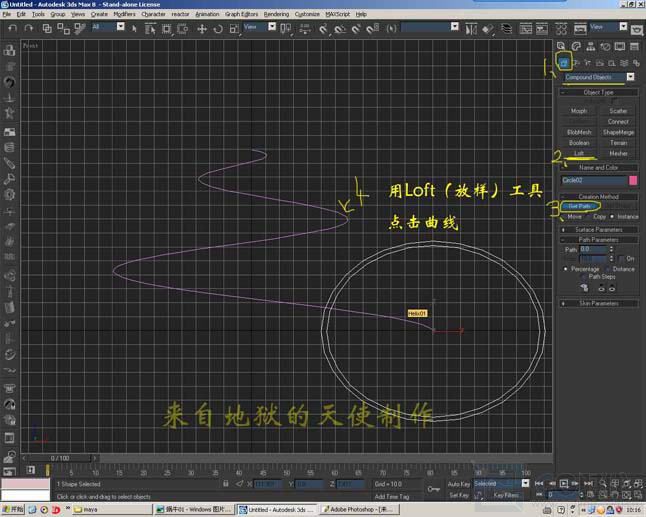The image size is (646, 517).
Task: Expand the Surface Parameters rollout
Action: click(x=599, y=229)
